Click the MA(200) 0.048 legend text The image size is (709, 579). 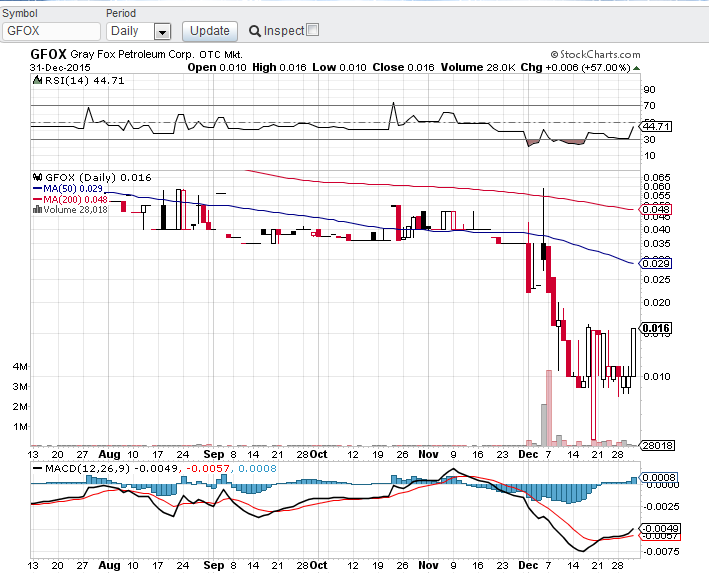[x=76, y=199]
